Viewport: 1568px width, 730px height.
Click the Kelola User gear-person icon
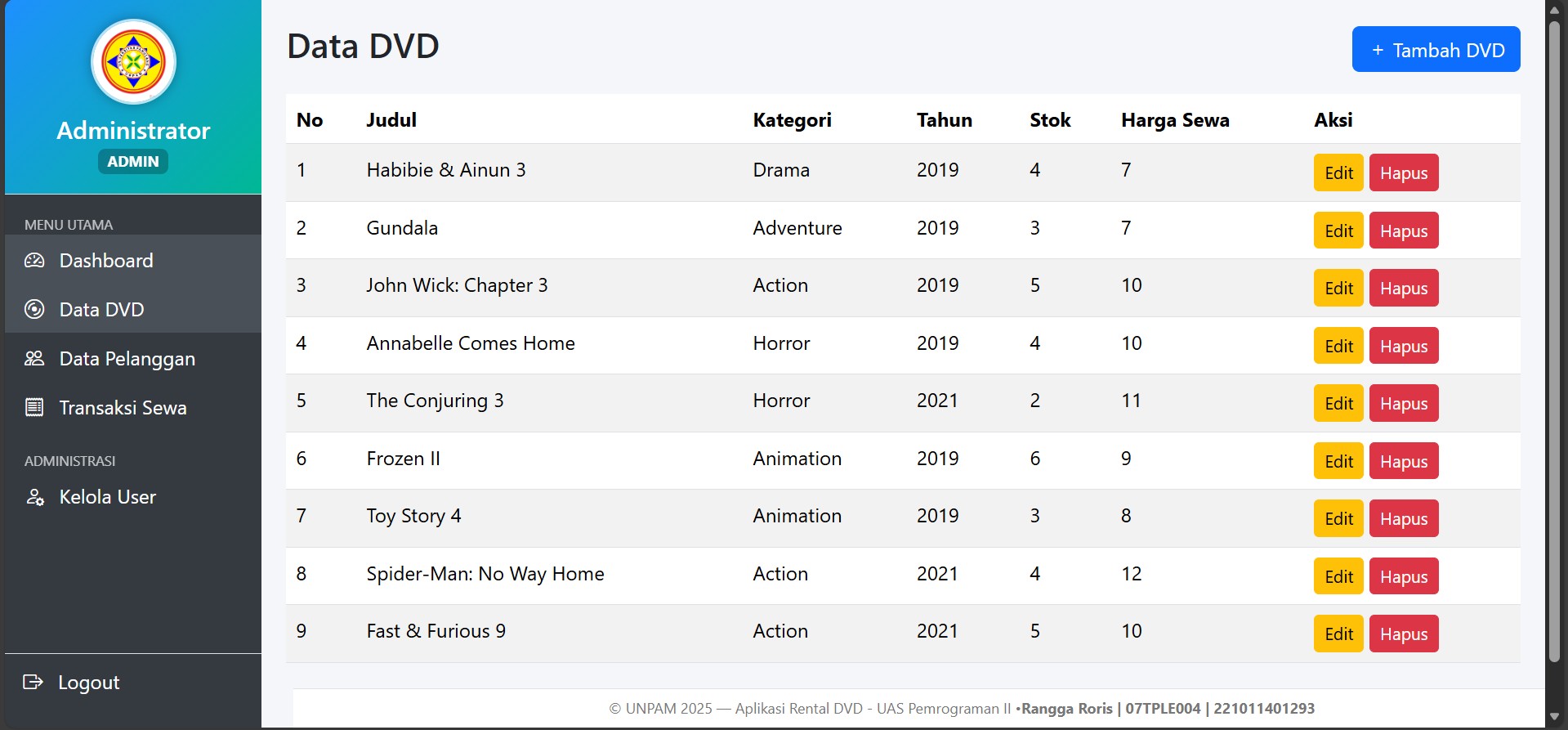click(34, 497)
